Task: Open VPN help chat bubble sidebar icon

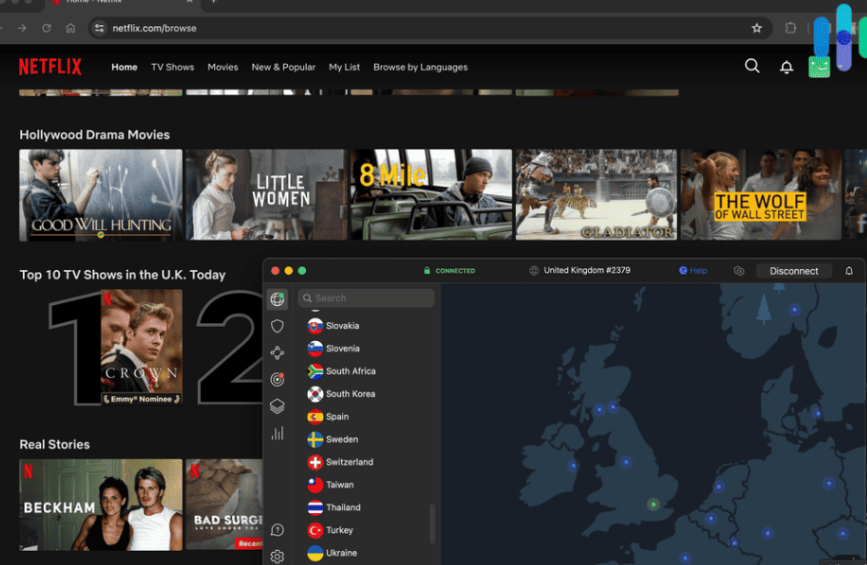Action: point(277,530)
